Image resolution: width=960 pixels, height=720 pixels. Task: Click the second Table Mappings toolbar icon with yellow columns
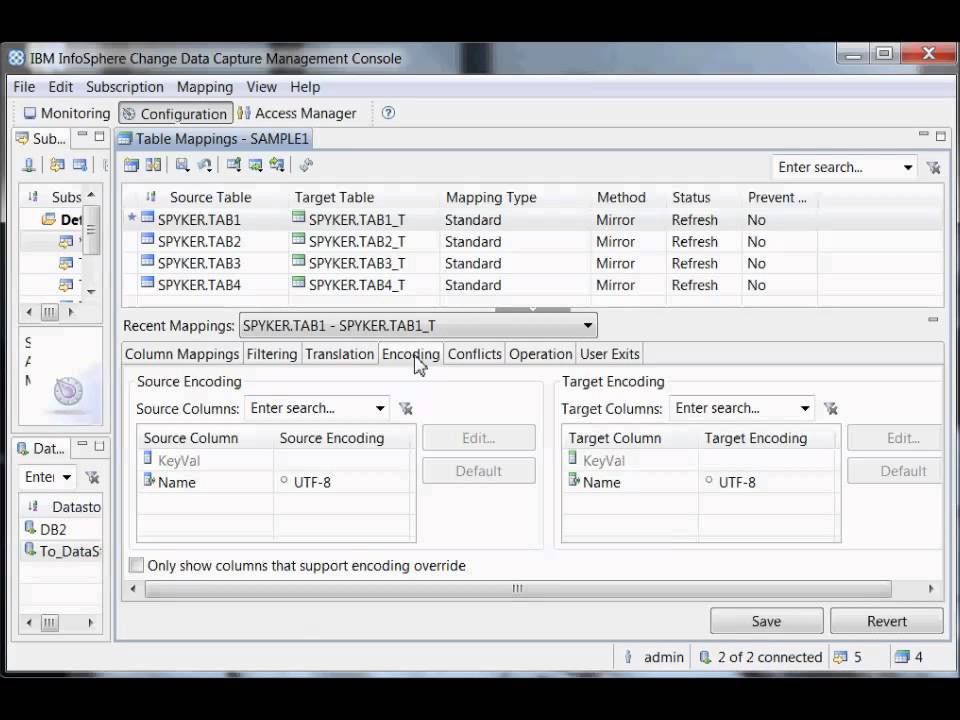pos(153,165)
